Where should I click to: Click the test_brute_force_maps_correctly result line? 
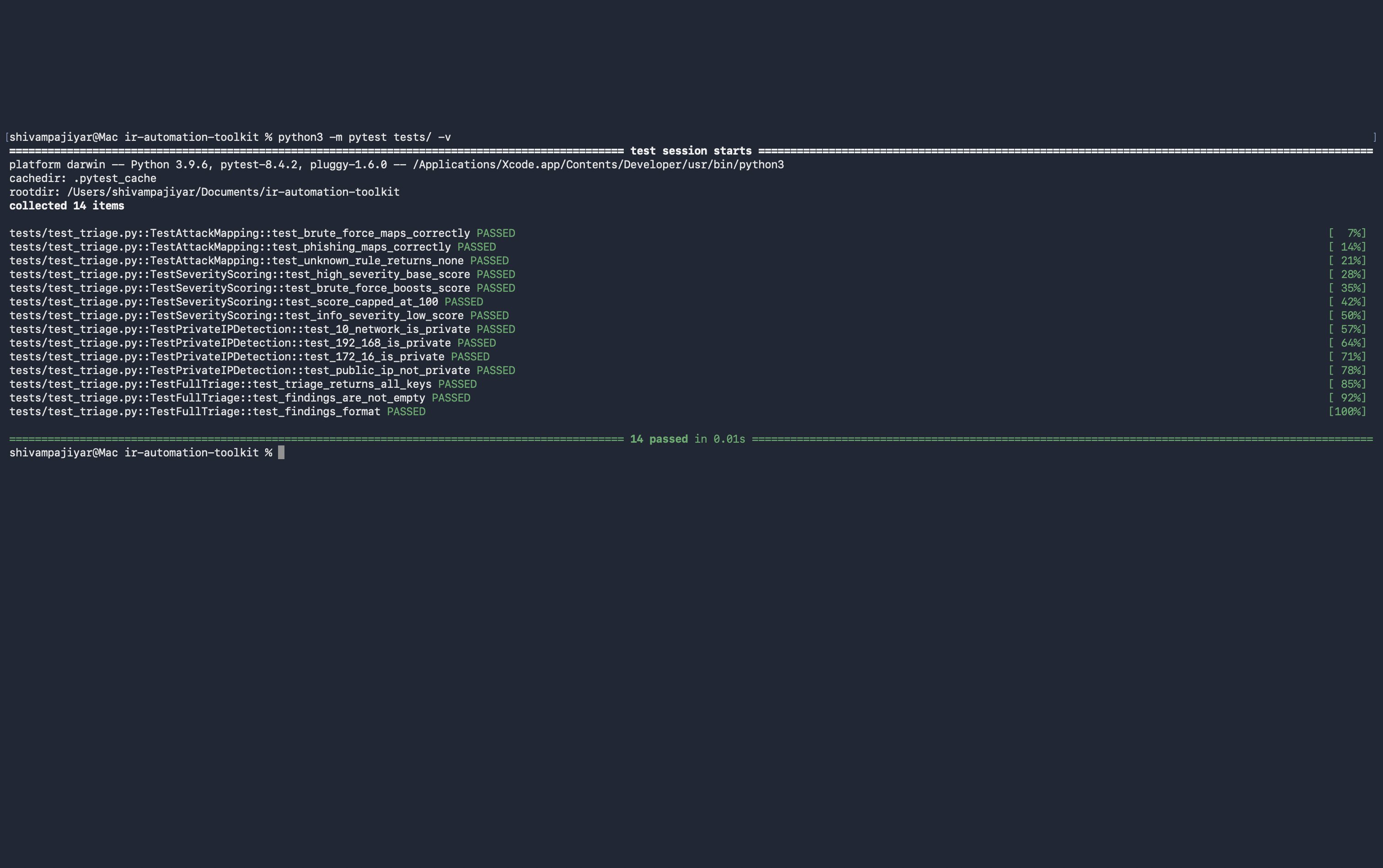click(263, 233)
